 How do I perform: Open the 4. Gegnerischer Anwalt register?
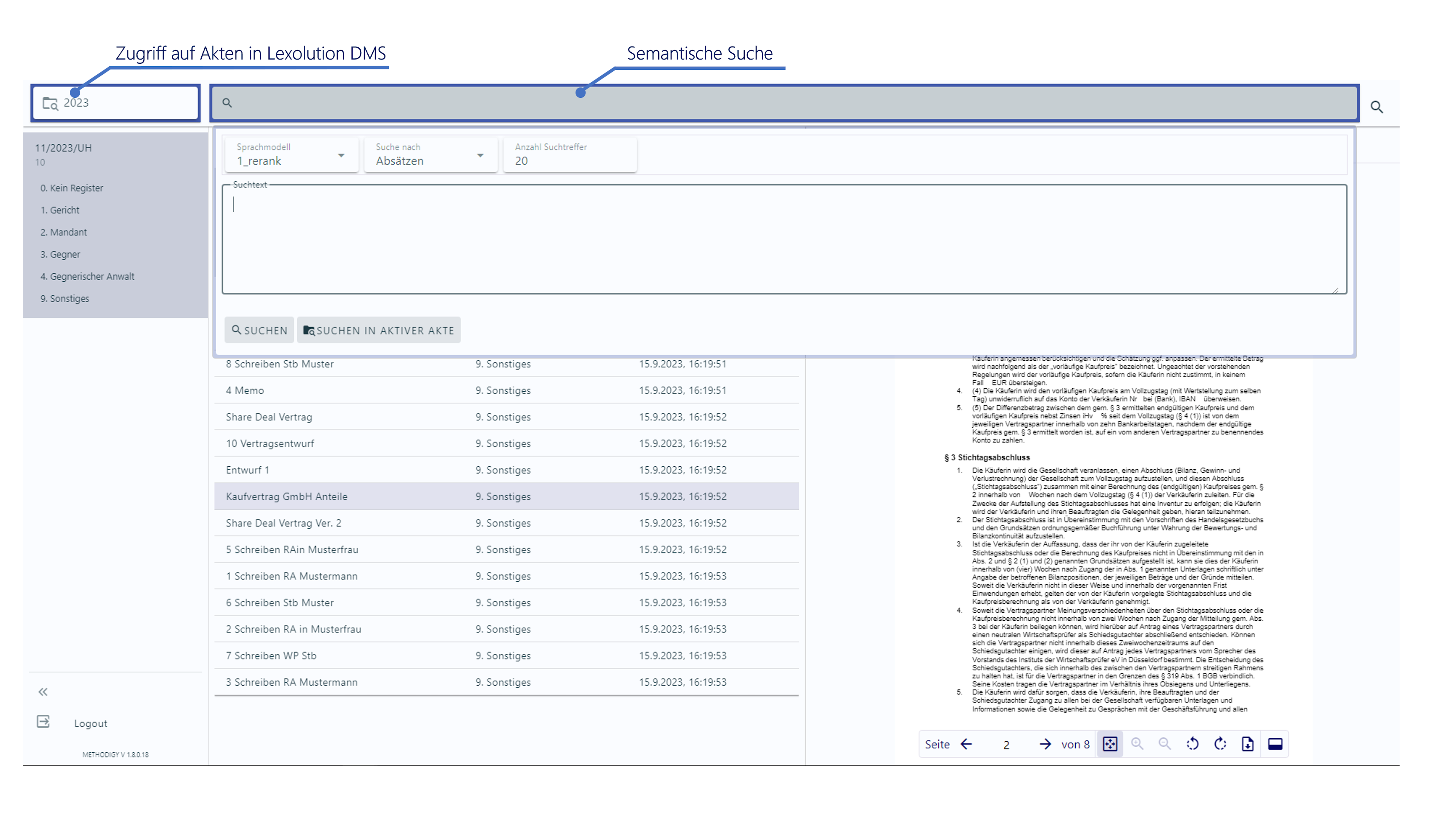coord(88,276)
